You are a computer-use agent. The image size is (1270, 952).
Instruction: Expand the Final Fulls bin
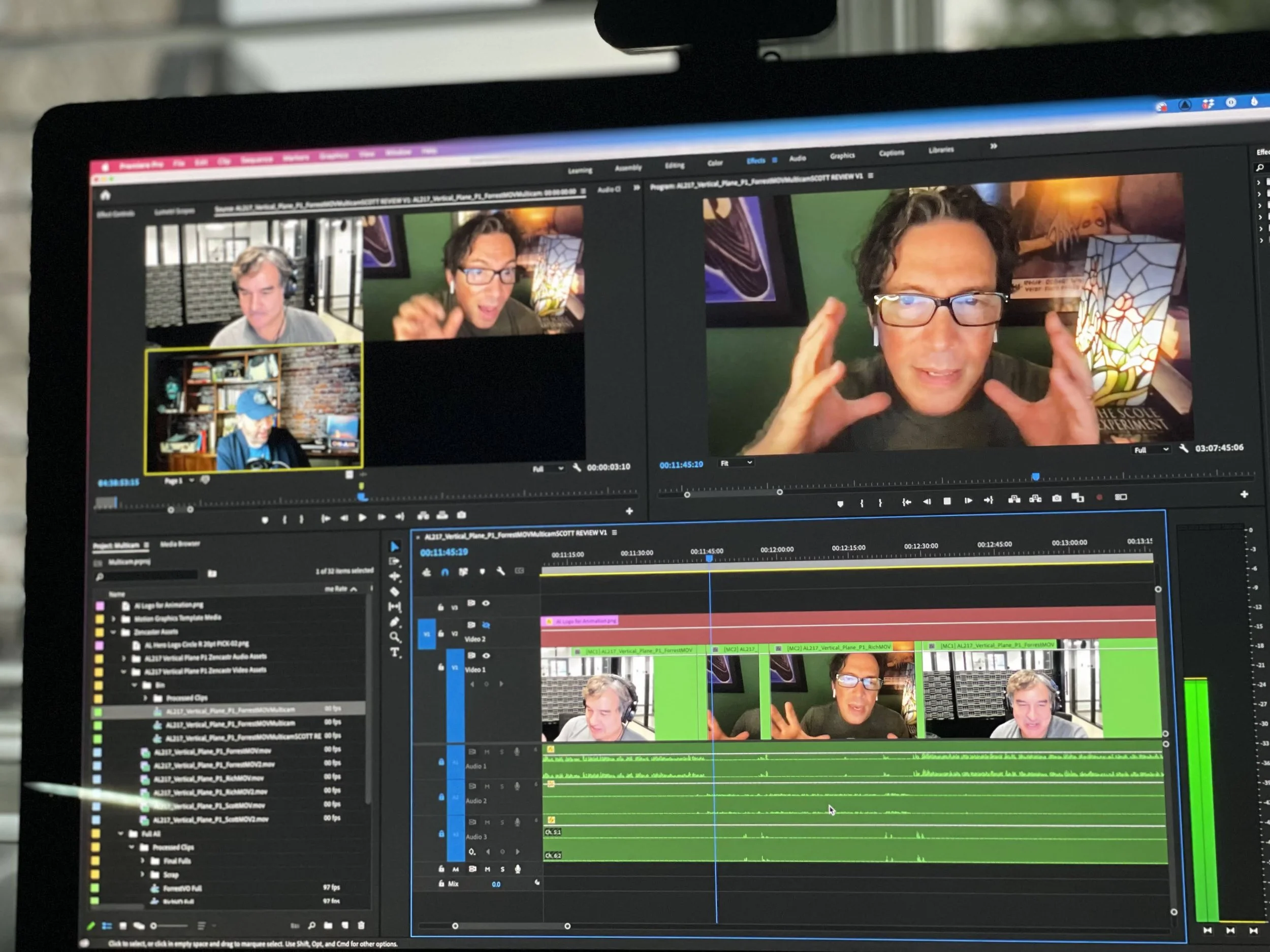[143, 861]
